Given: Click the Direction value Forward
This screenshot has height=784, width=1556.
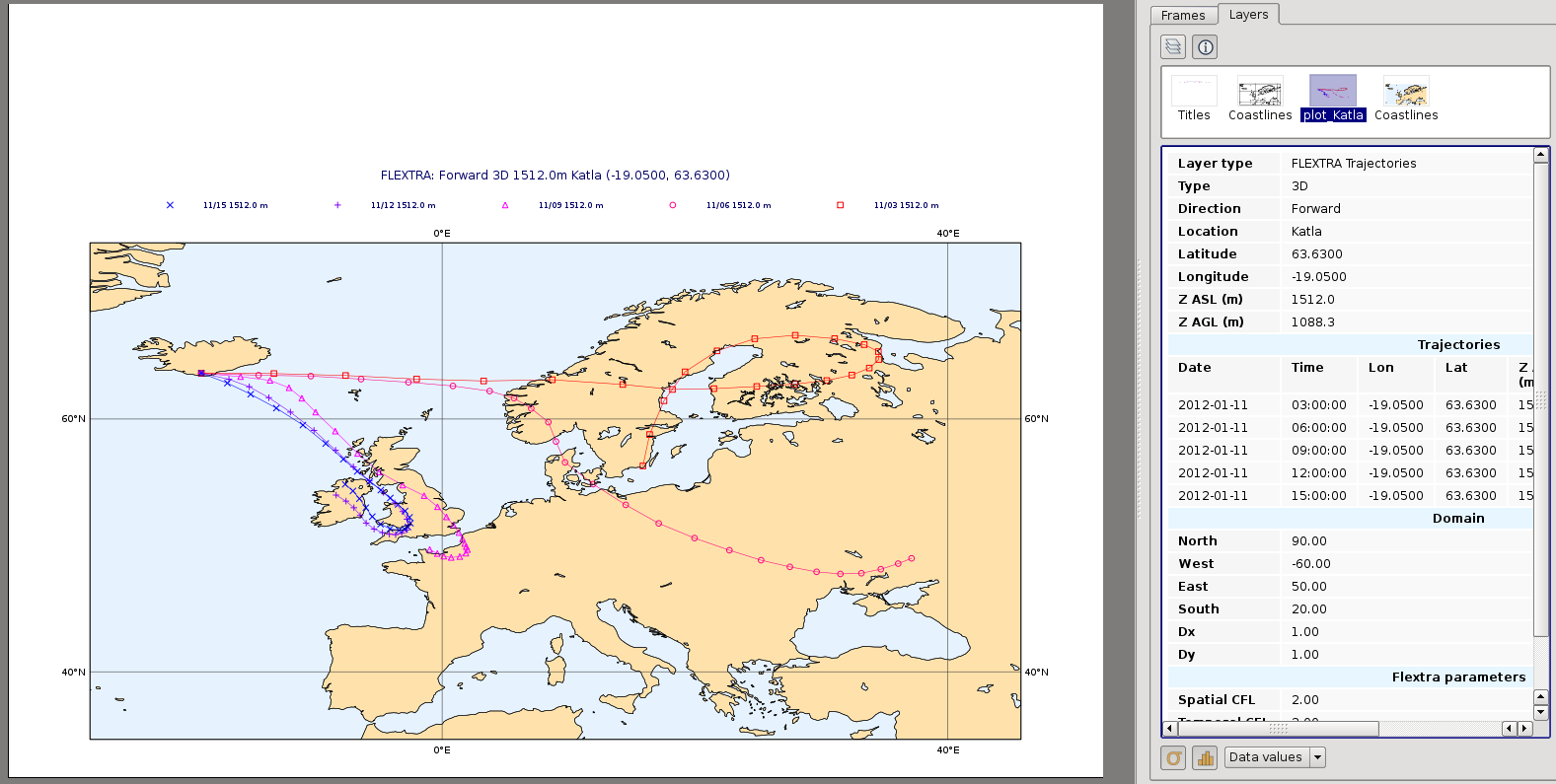Looking at the screenshot, I should (x=1316, y=209).
